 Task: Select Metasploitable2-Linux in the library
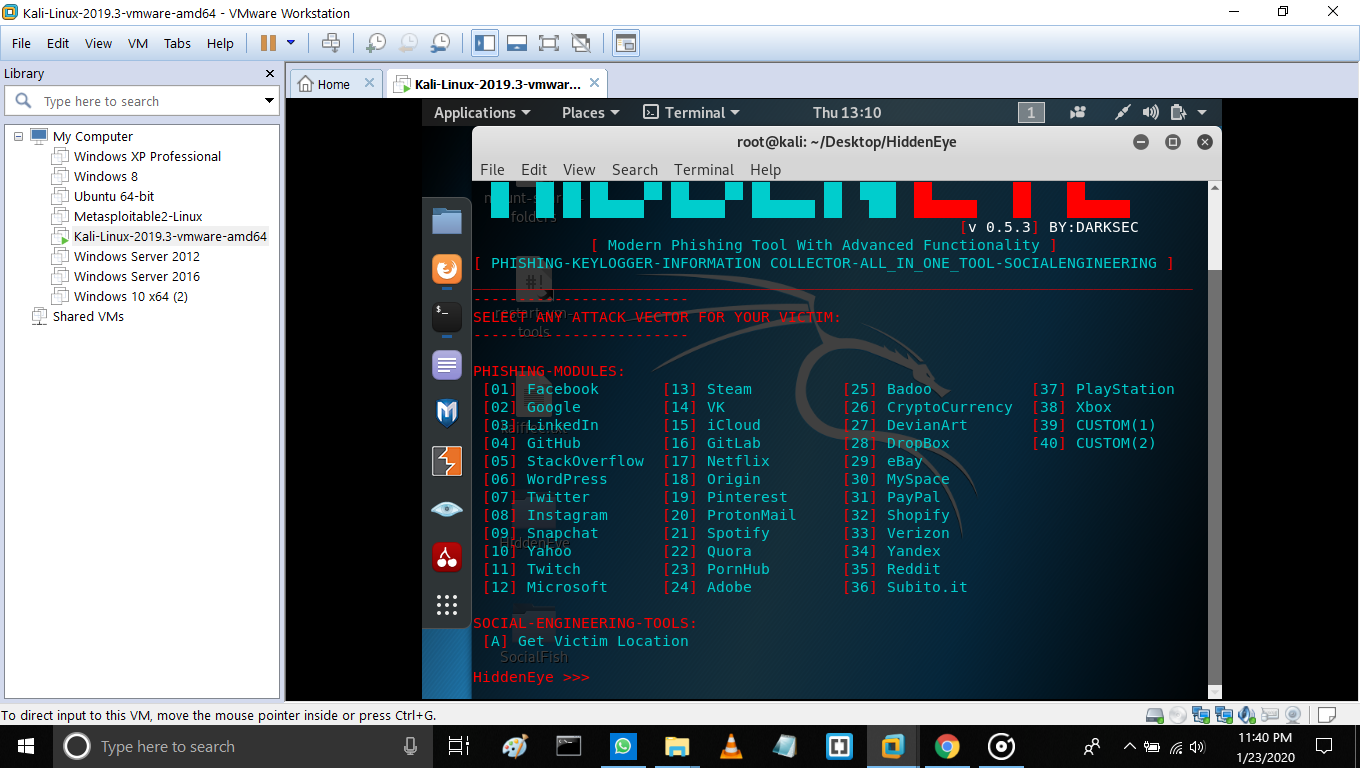pos(138,216)
